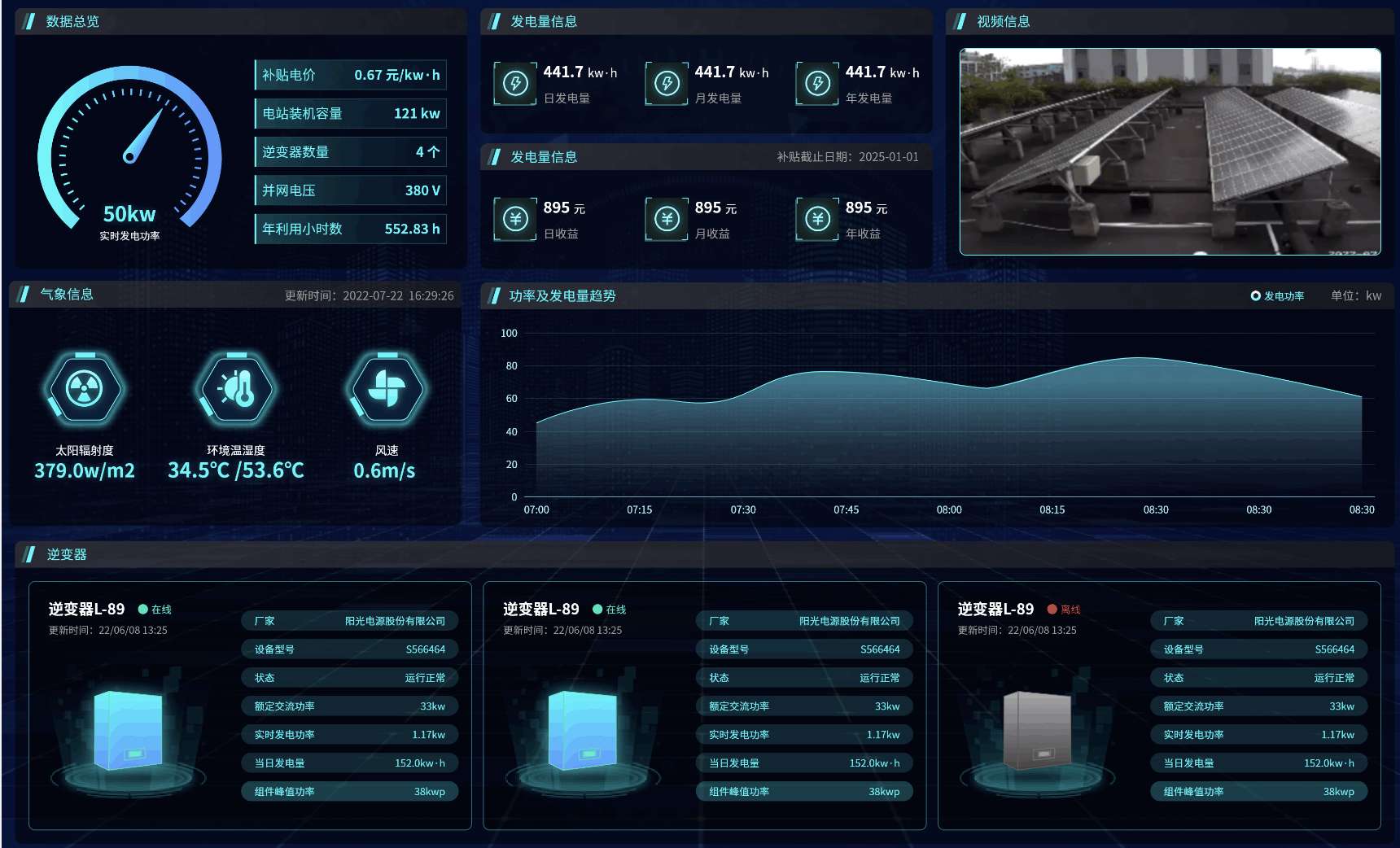Click the weather 更新时间 2022-07-22 timestamp
1400x848 pixels.
pos(370,295)
